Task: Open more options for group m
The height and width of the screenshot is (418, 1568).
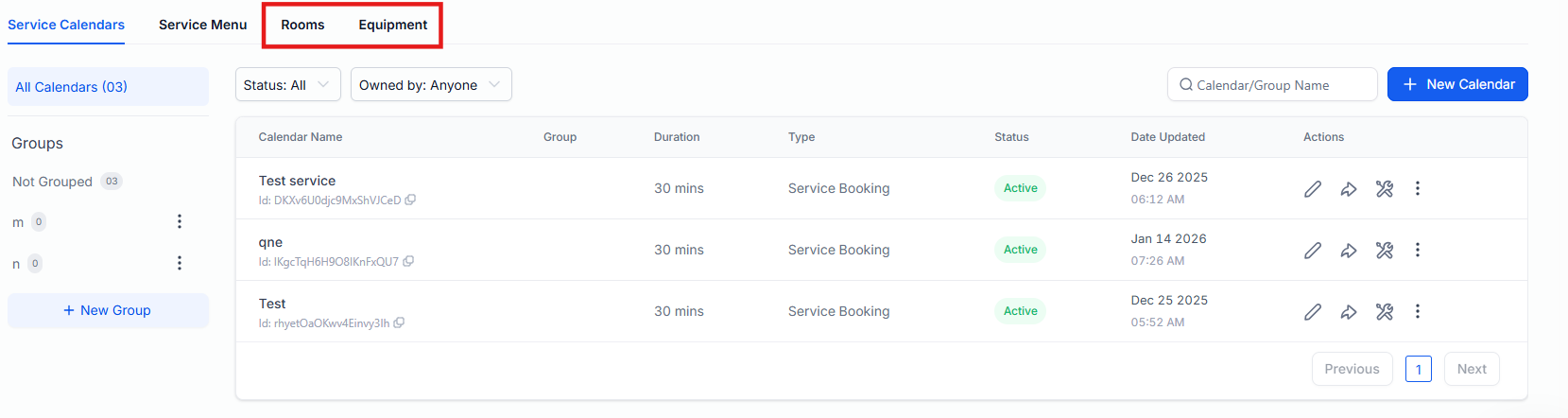Action: 180,221
